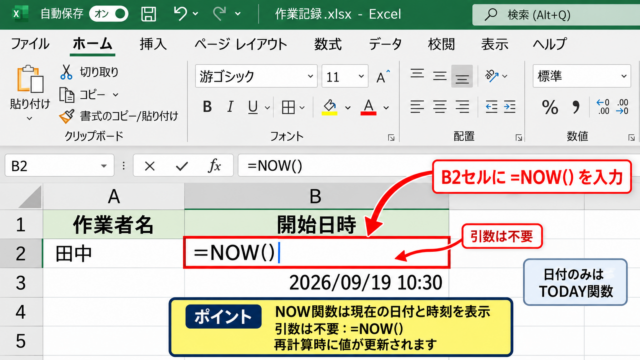Click the center align icon
Screen dimensions: 640x360
[440, 107]
